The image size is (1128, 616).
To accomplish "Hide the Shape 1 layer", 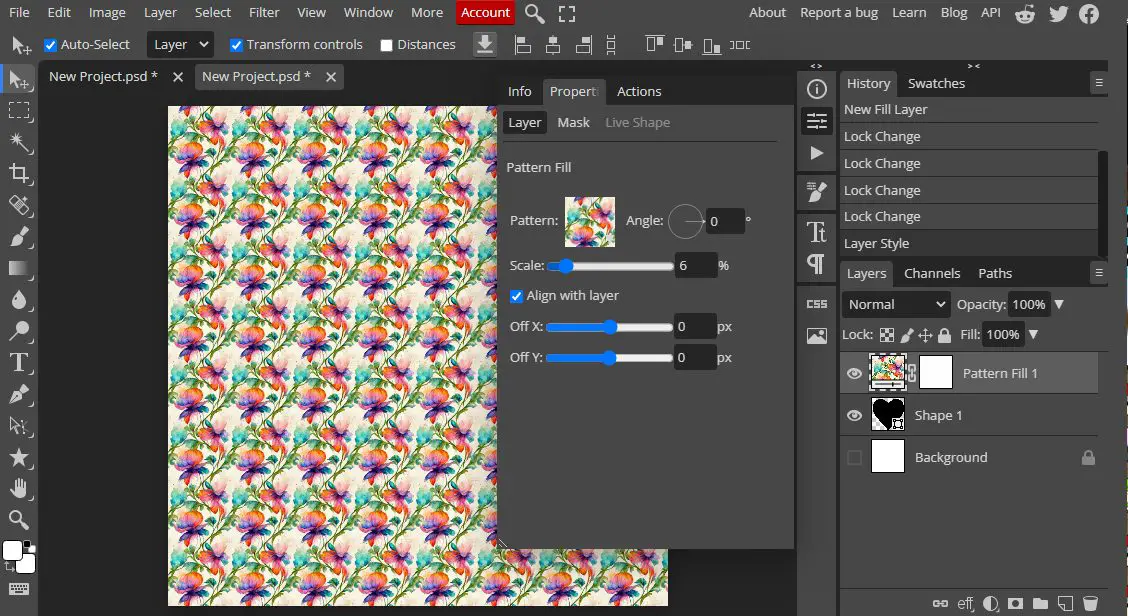I will coord(854,415).
